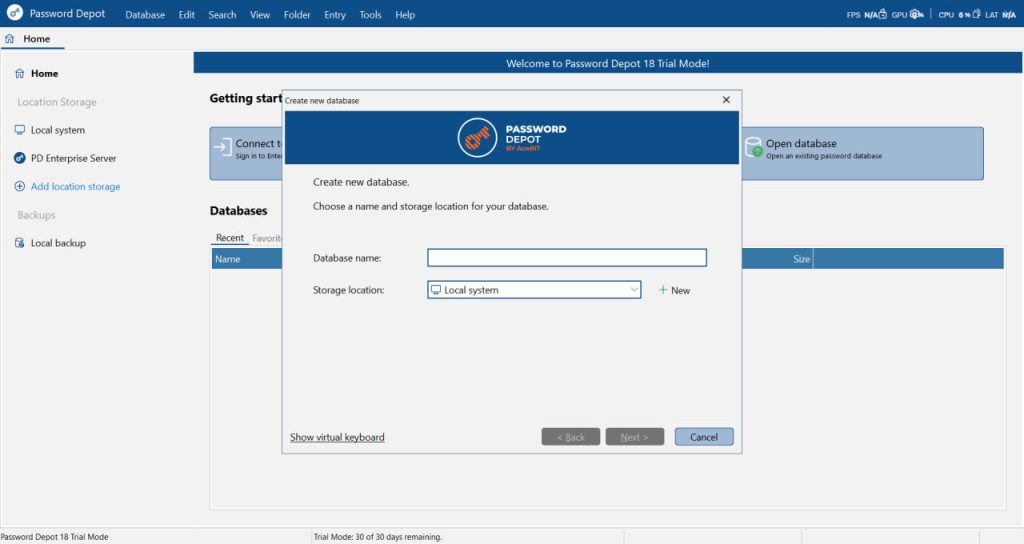Click the Local backup icon in sidebar
The height and width of the screenshot is (544, 1024).
tap(20, 243)
